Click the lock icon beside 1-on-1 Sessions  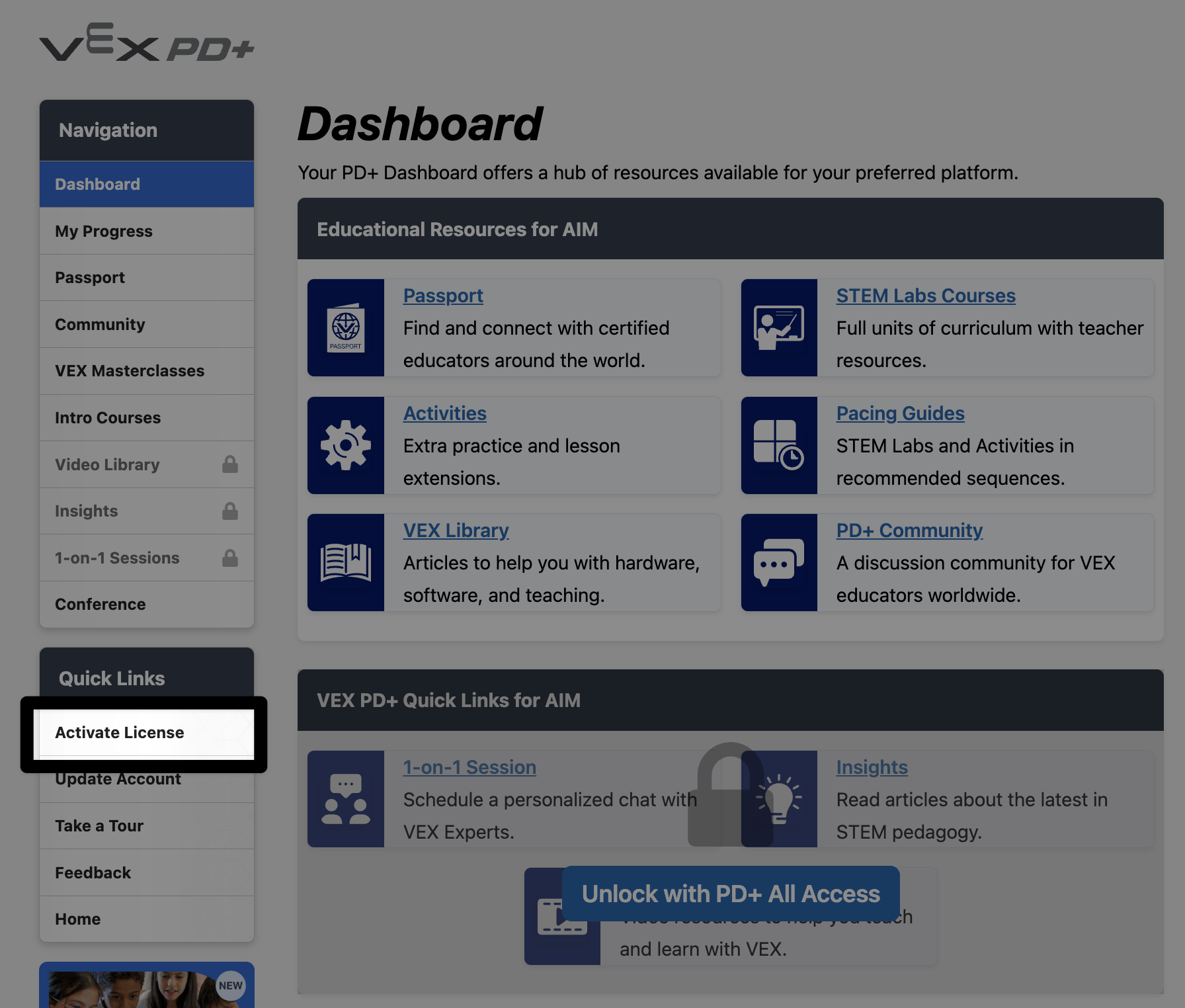tap(230, 558)
